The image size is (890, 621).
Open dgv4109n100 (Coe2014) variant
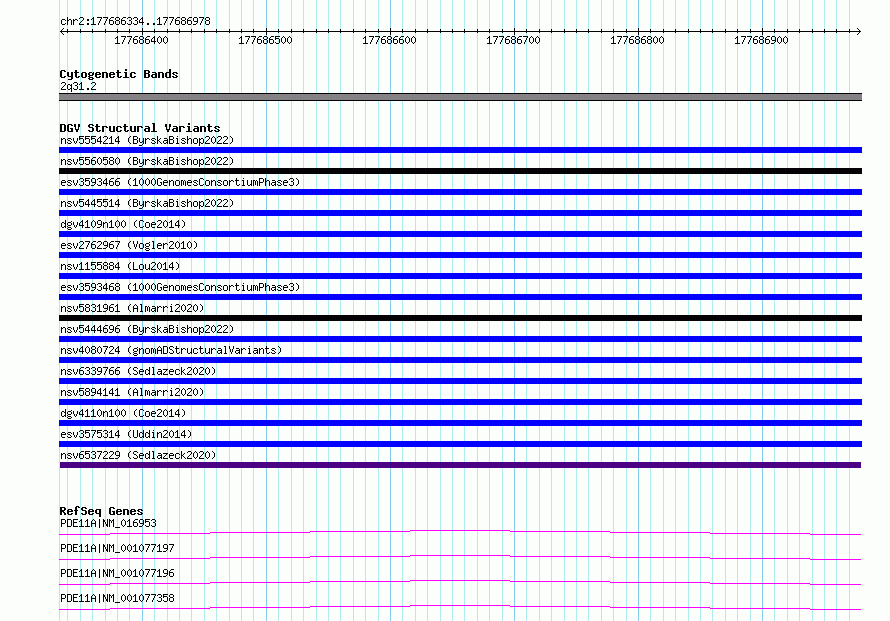(x=123, y=224)
